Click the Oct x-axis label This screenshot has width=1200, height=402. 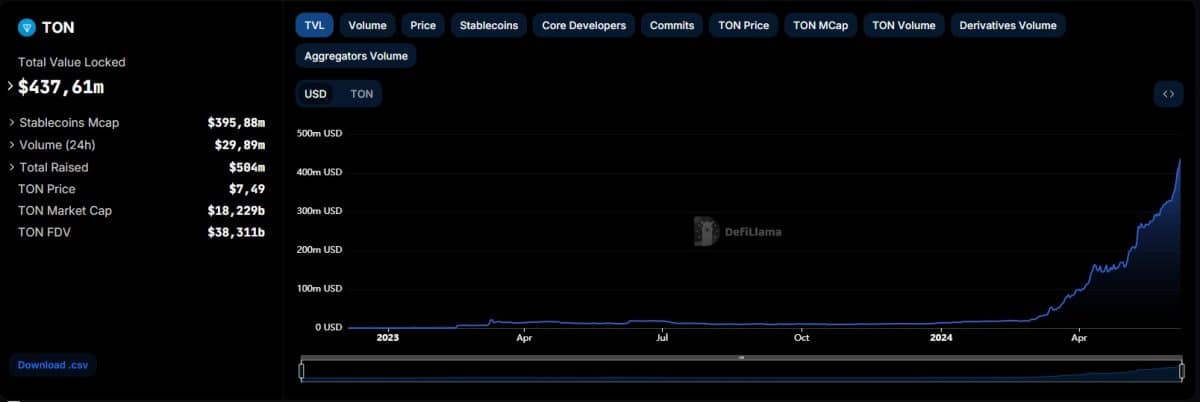pyautogui.click(x=802, y=339)
